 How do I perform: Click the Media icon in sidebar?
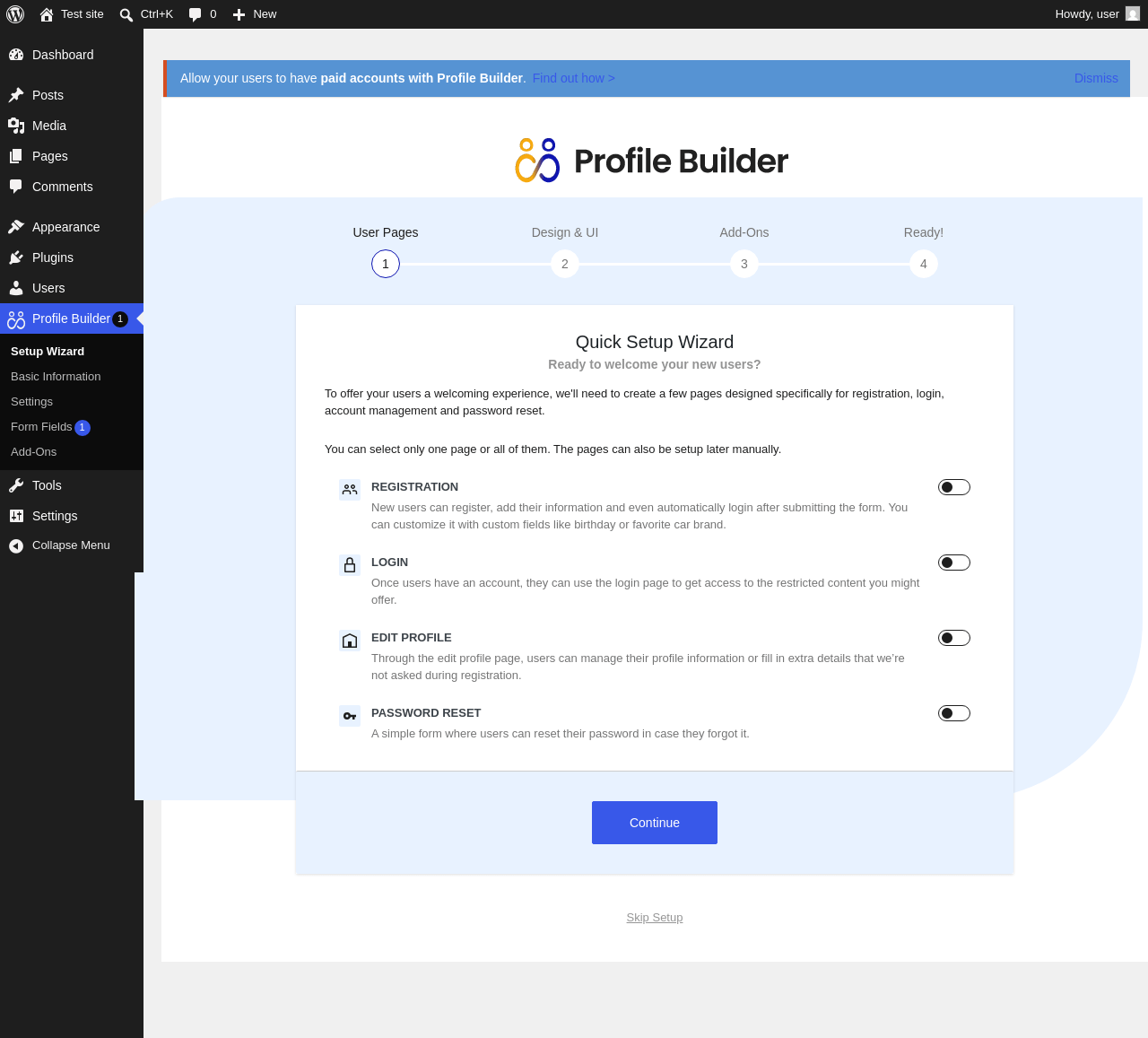(x=16, y=126)
